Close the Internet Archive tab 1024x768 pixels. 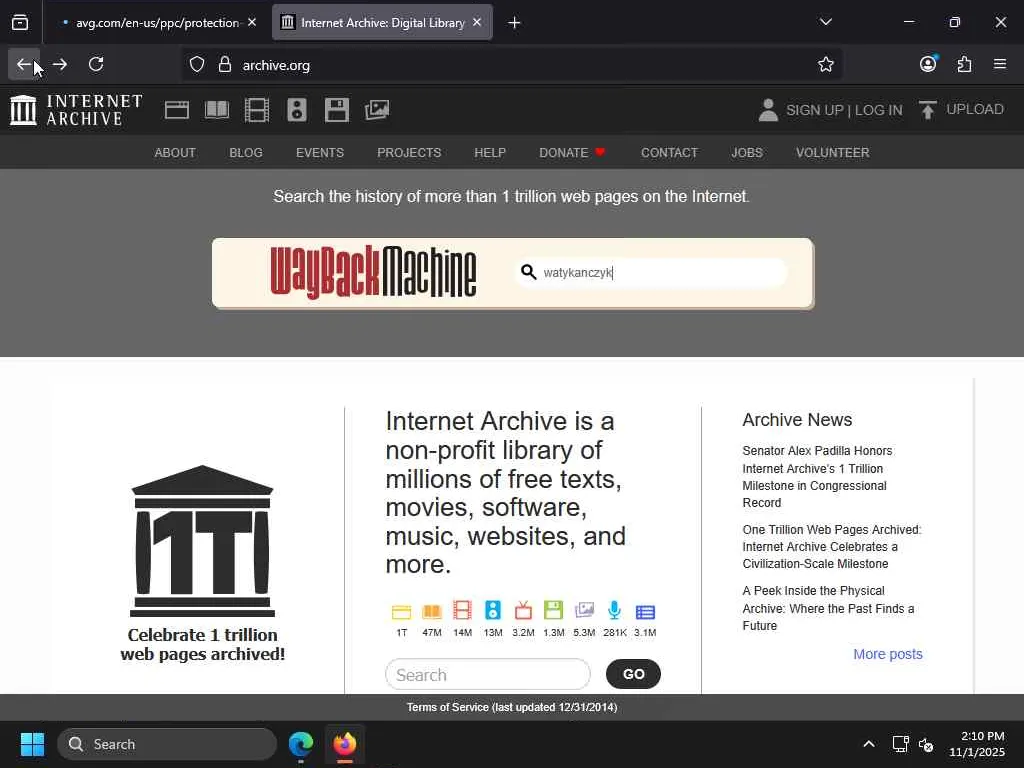click(477, 22)
